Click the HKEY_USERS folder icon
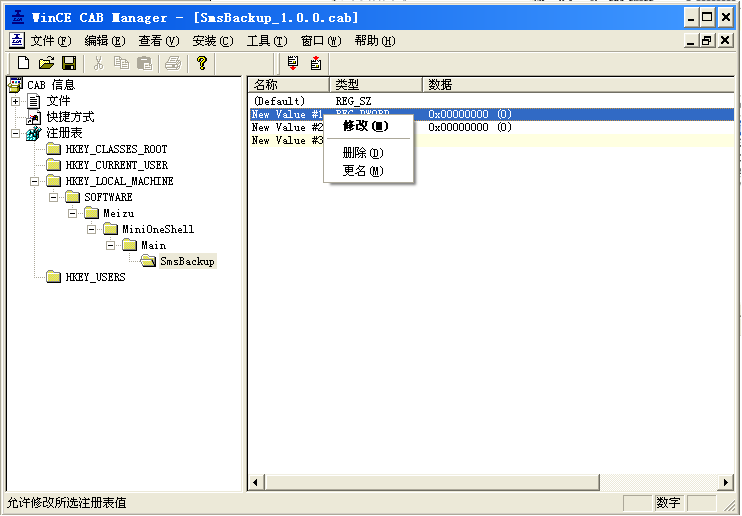 [x=53, y=277]
